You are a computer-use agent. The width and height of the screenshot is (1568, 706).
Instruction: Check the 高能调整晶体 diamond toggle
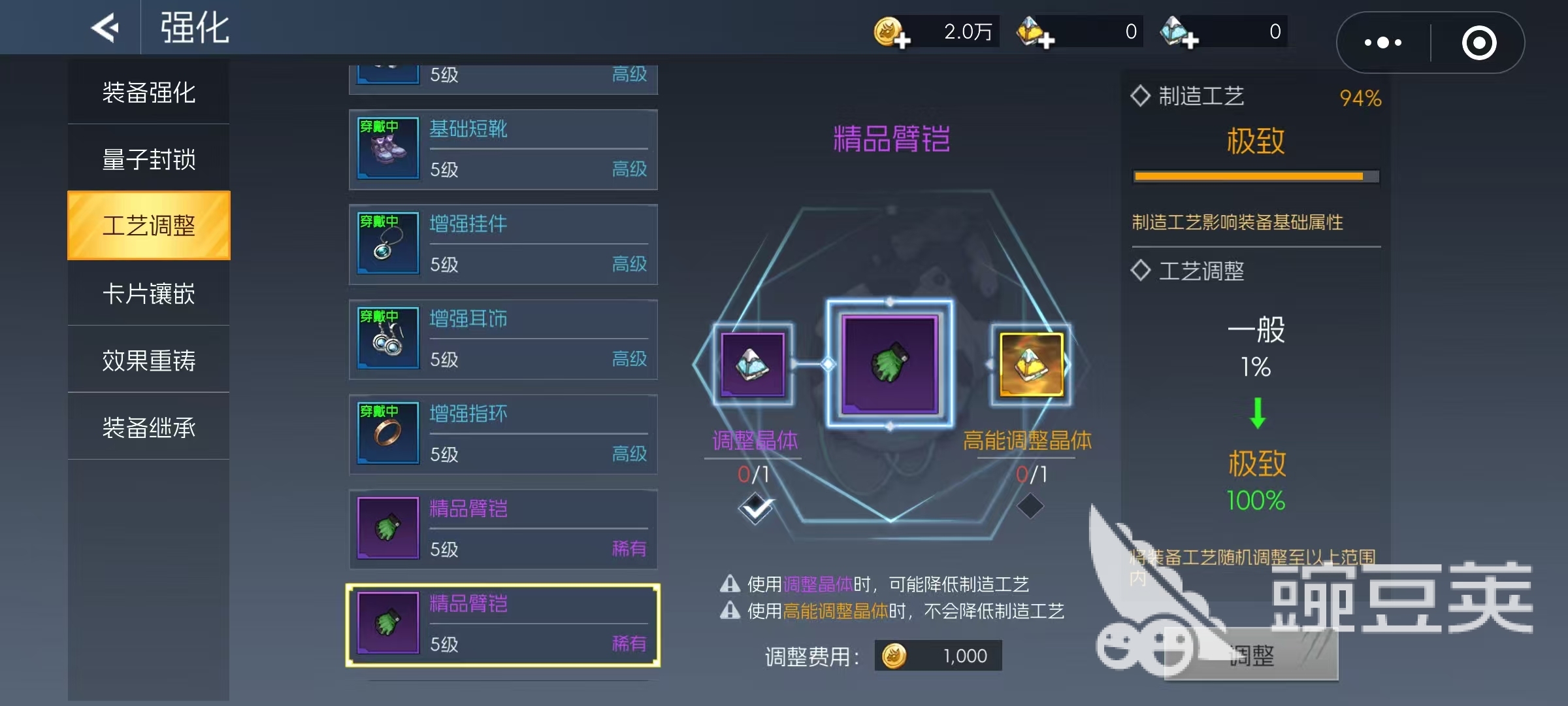pyautogui.click(x=1030, y=506)
